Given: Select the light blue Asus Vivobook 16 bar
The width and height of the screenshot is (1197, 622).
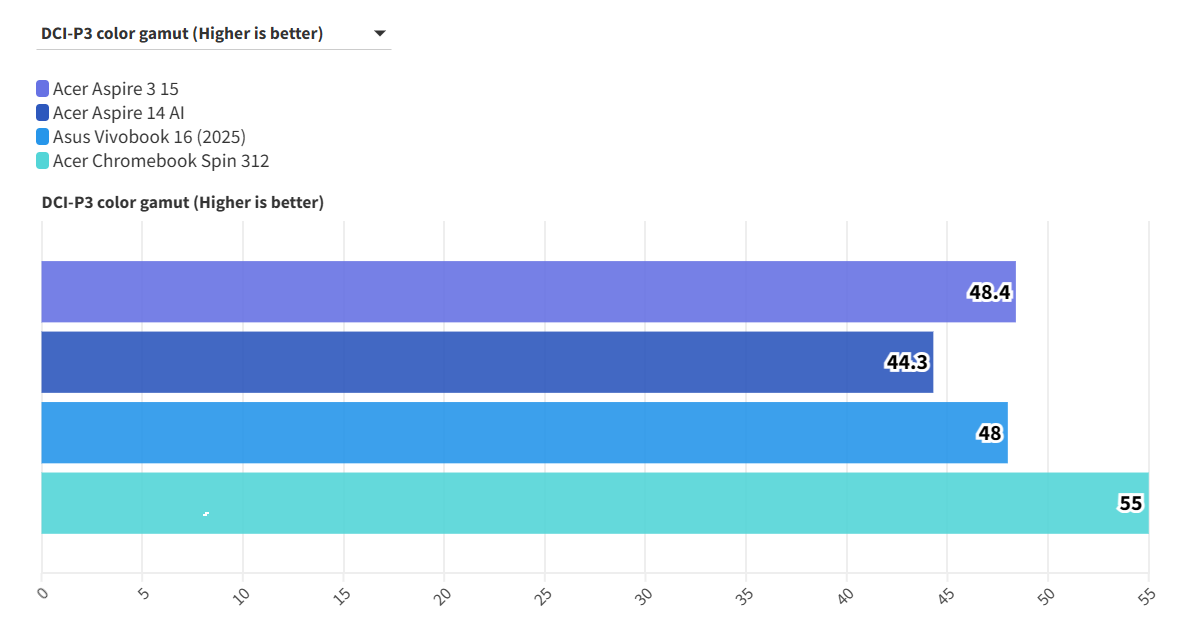Looking at the screenshot, I should [x=500, y=433].
